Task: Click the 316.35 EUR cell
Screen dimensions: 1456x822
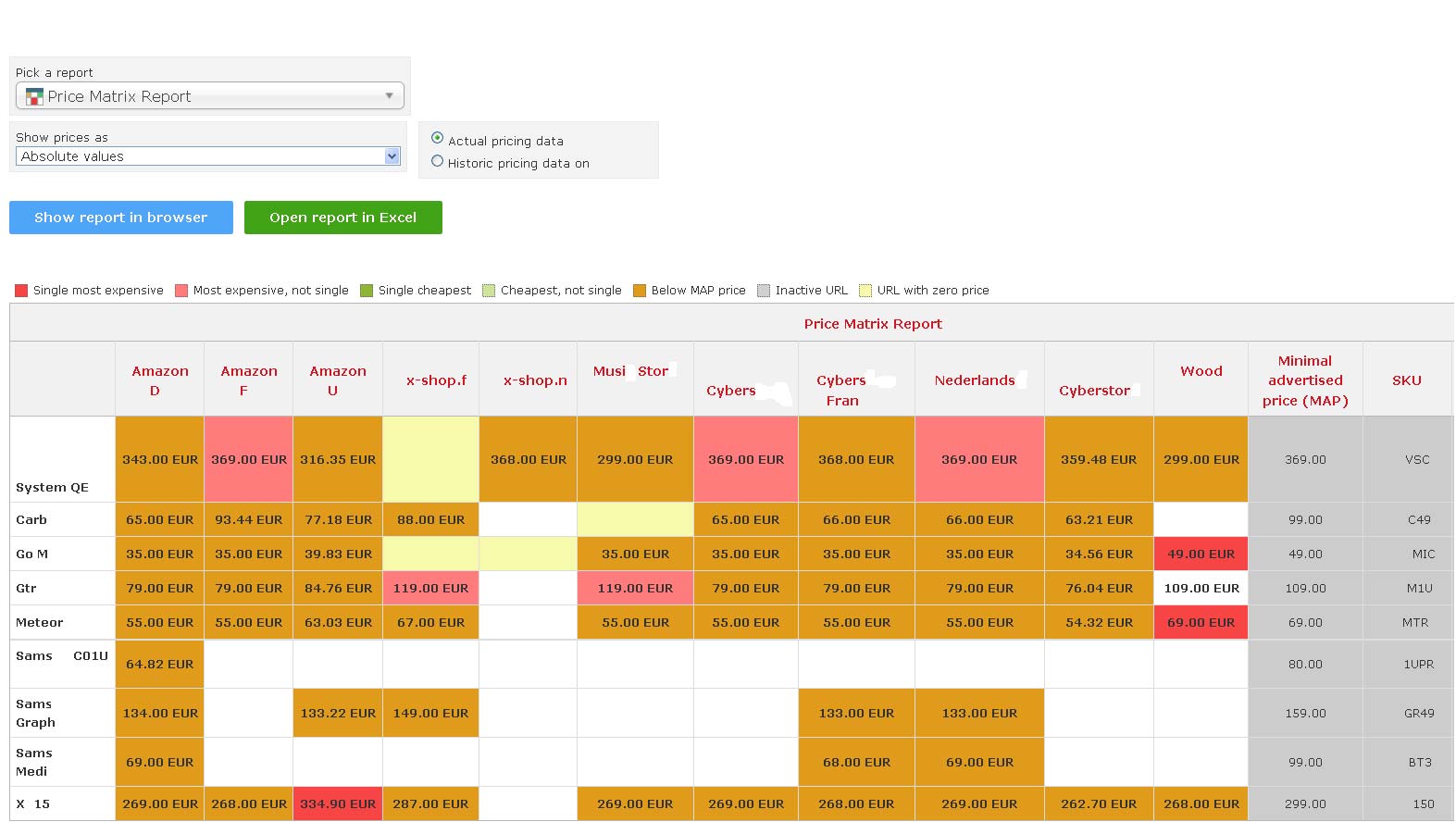Action: (x=337, y=459)
